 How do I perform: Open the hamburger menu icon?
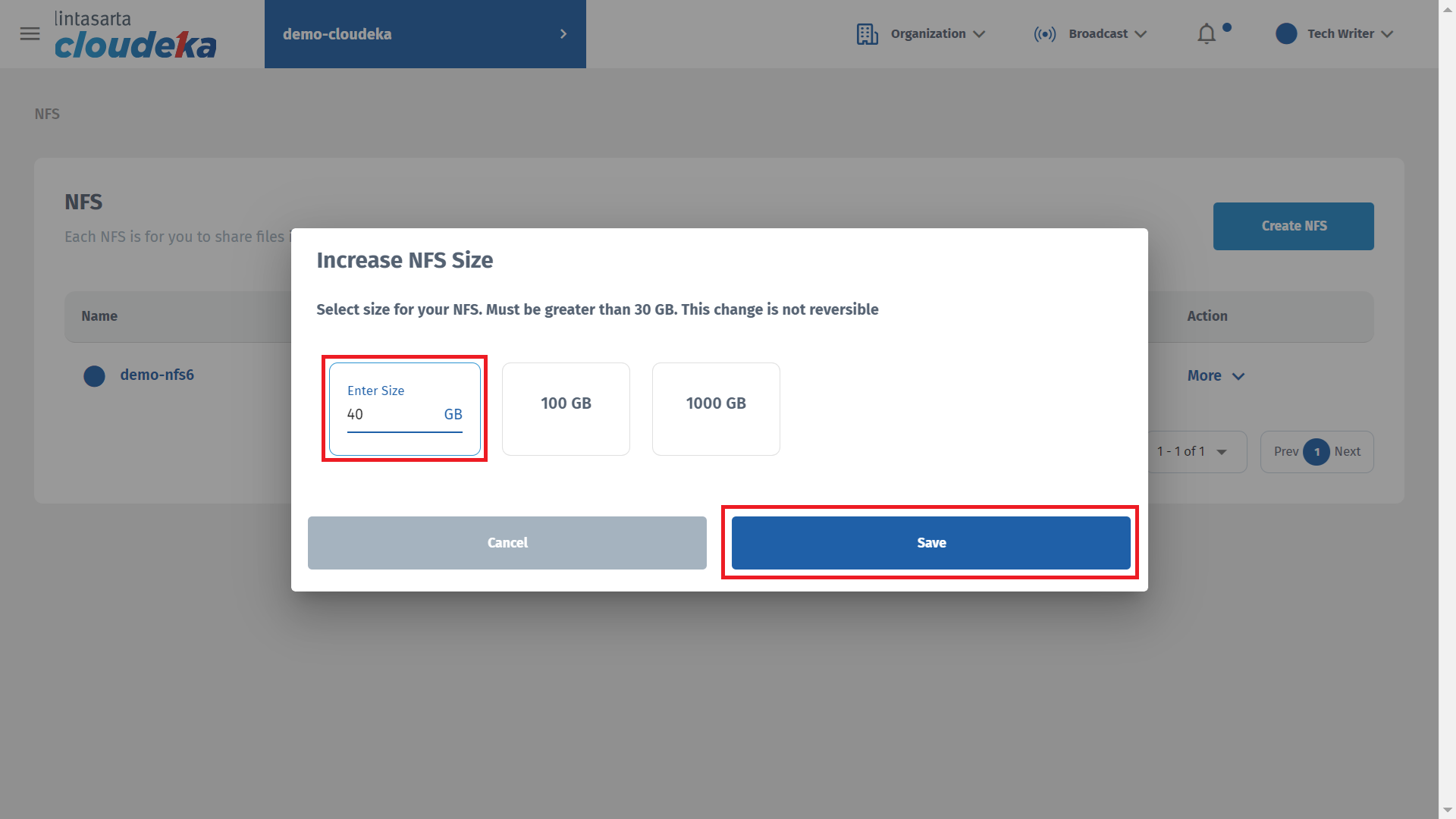pos(30,34)
